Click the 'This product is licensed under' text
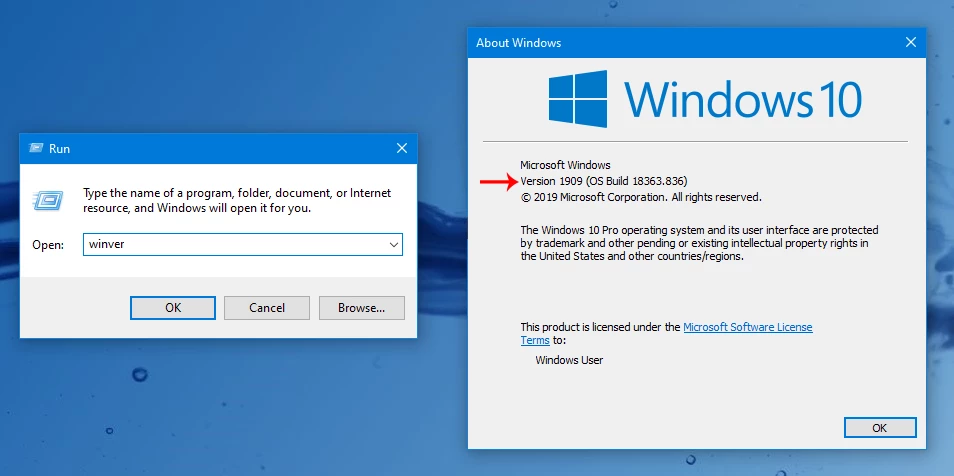 coord(601,327)
